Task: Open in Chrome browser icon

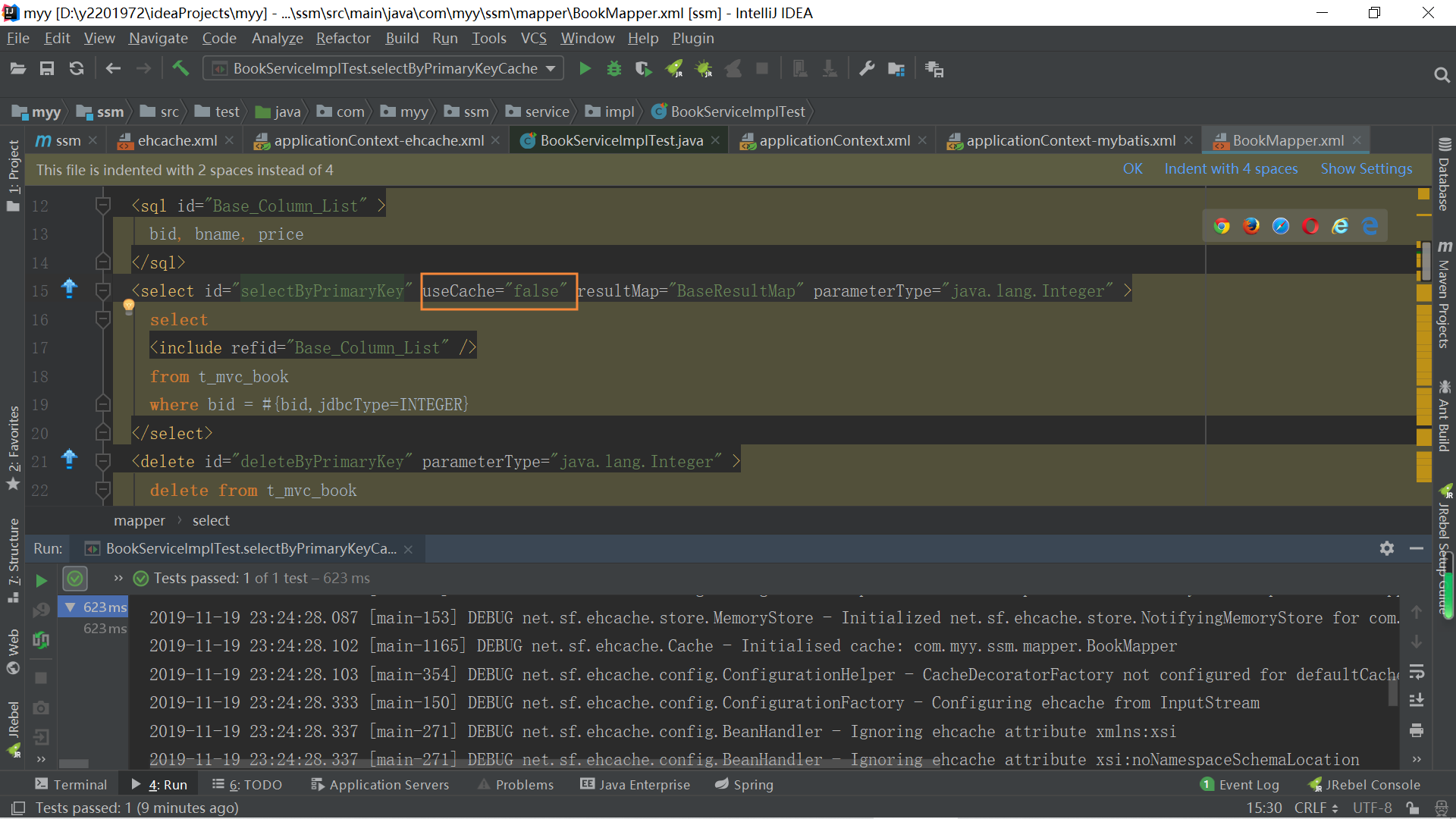Action: (x=1221, y=226)
